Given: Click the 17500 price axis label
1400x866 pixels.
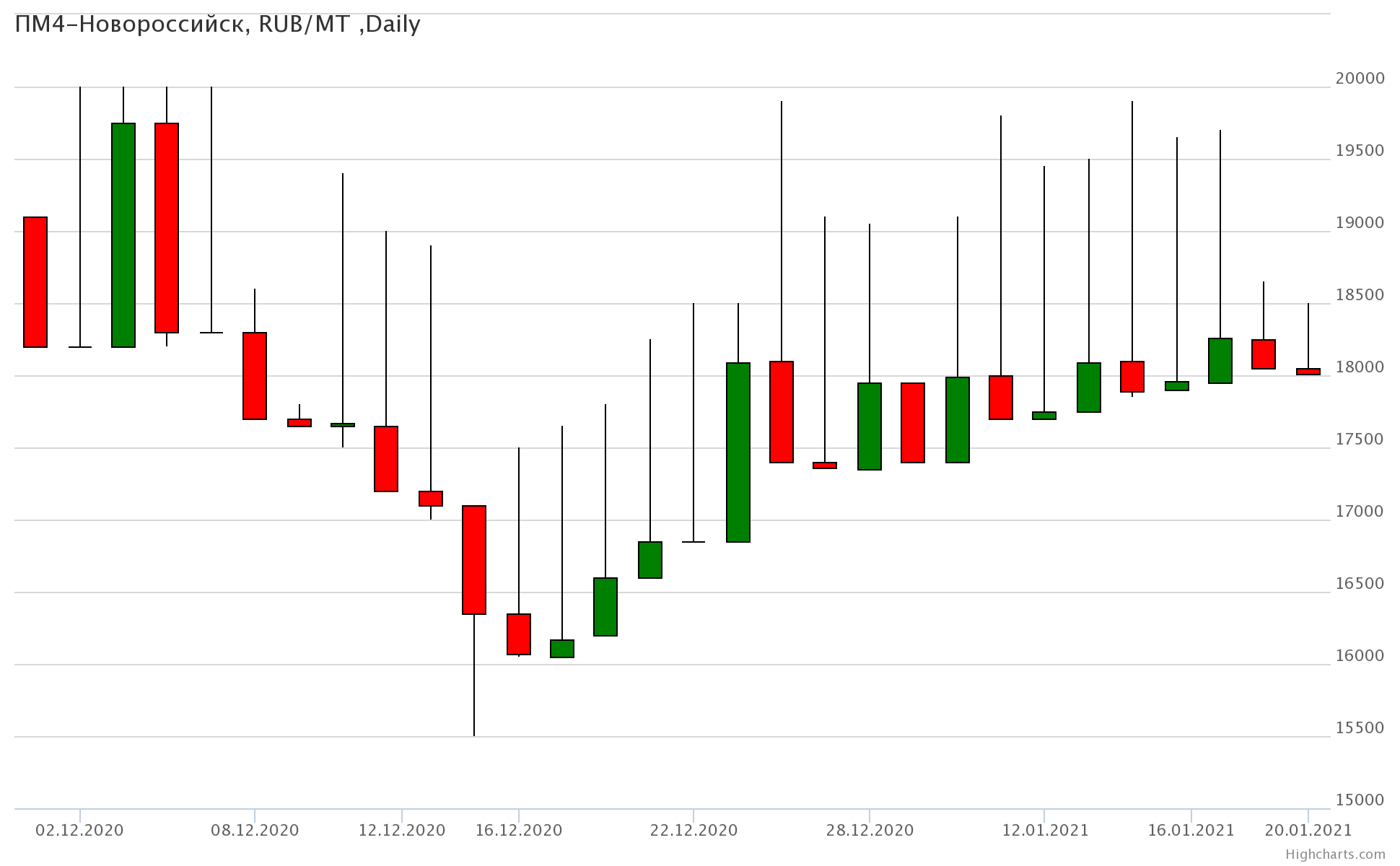Looking at the screenshot, I should [1360, 439].
